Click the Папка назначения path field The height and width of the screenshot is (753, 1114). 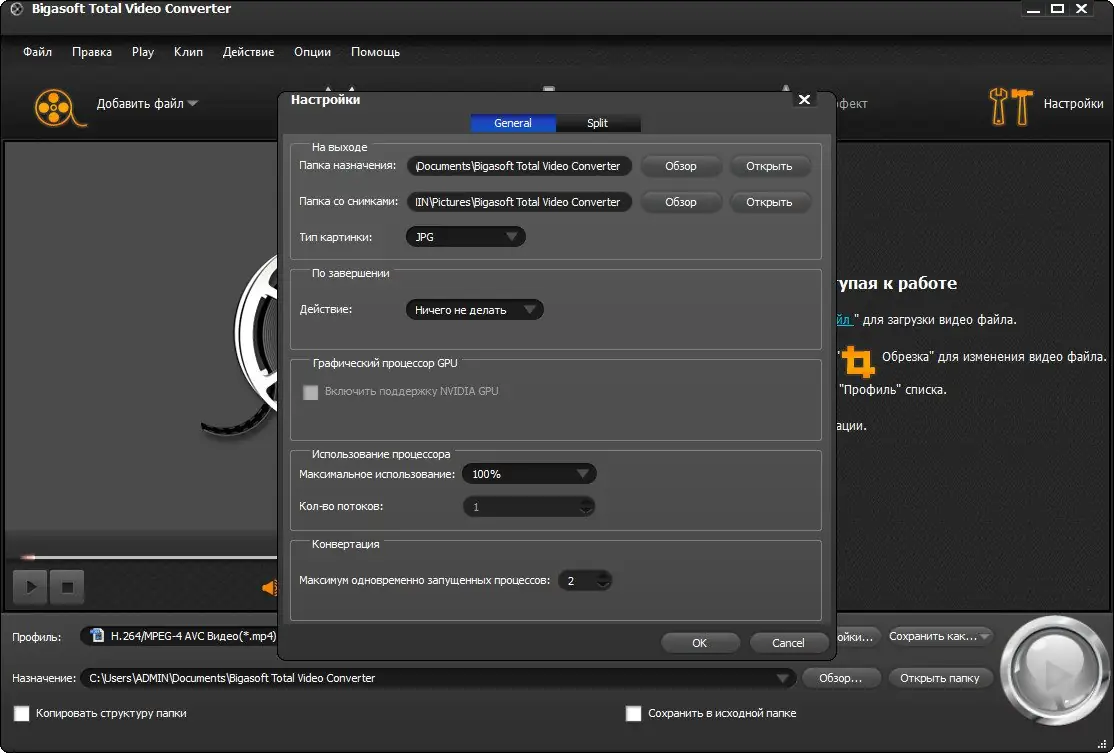pos(519,166)
